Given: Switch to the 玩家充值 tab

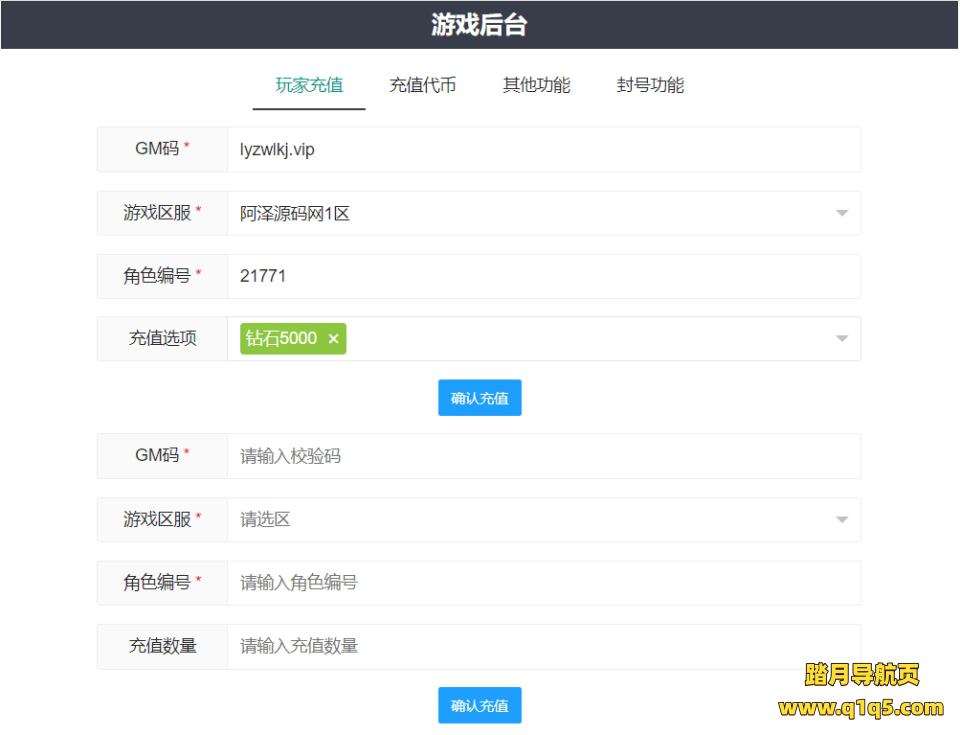Looking at the screenshot, I should tap(309, 85).
